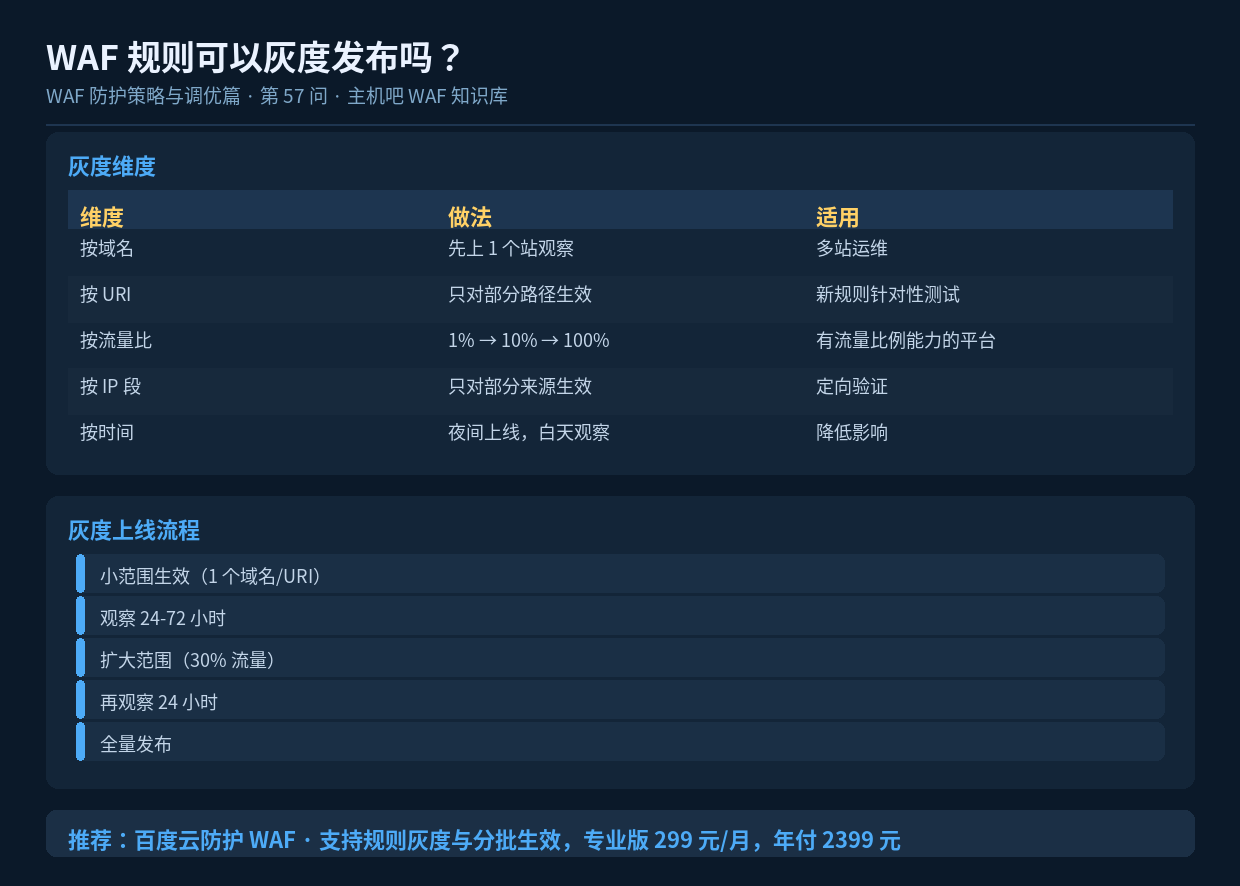Click the step '观察 24-72 小时'
This screenshot has width=1240, height=886.
(x=620, y=616)
